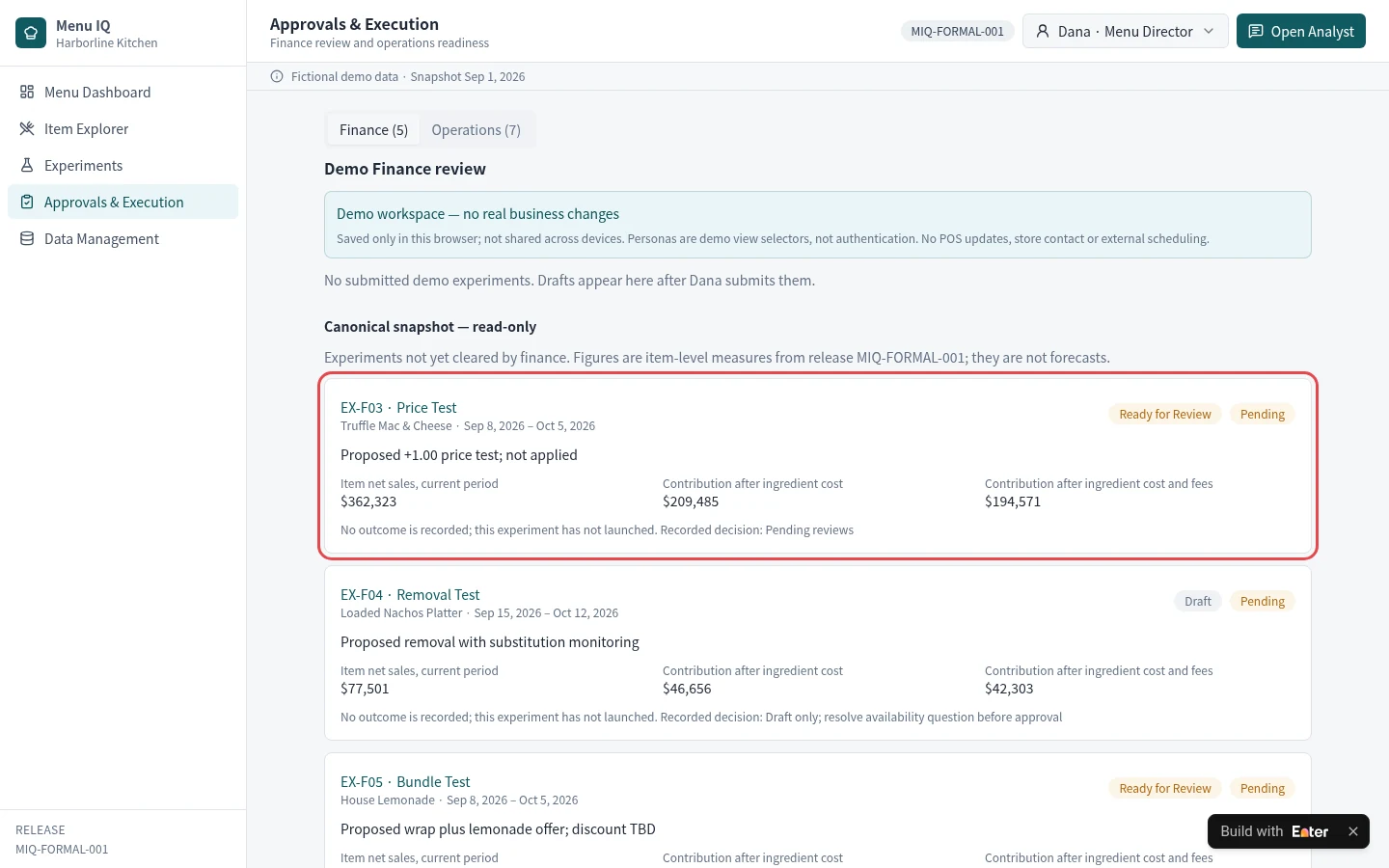Click the Item Explorer utensils icon
Image resolution: width=1389 pixels, height=868 pixels.
[x=27, y=129]
